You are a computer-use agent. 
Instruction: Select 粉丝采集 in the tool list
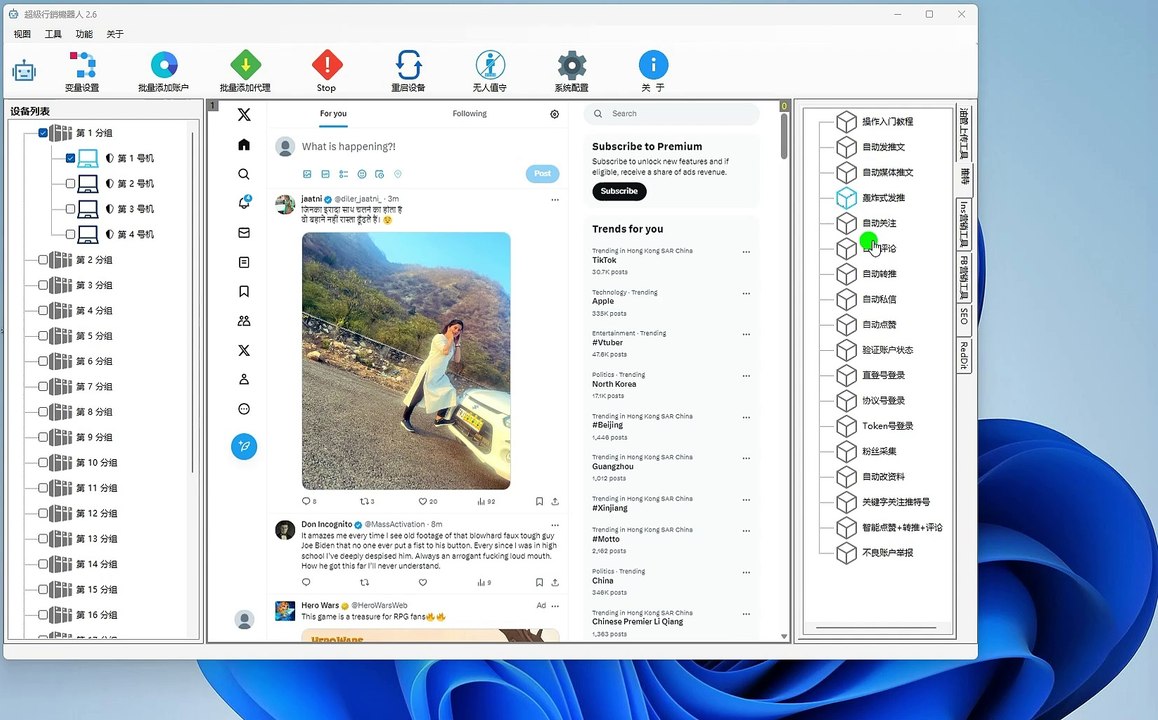click(x=880, y=451)
